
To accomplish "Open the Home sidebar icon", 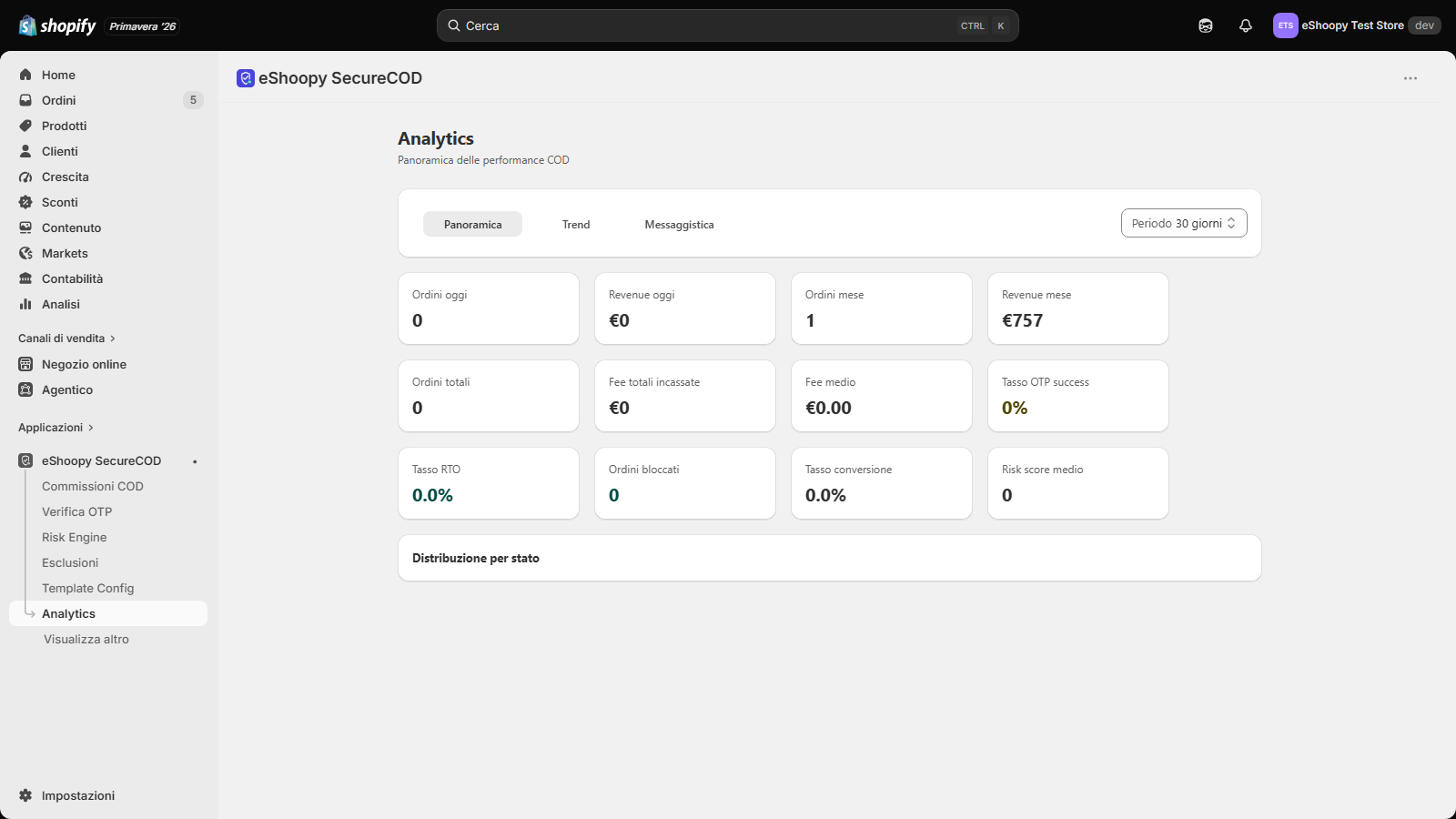I will pyautogui.click(x=25, y=75).
